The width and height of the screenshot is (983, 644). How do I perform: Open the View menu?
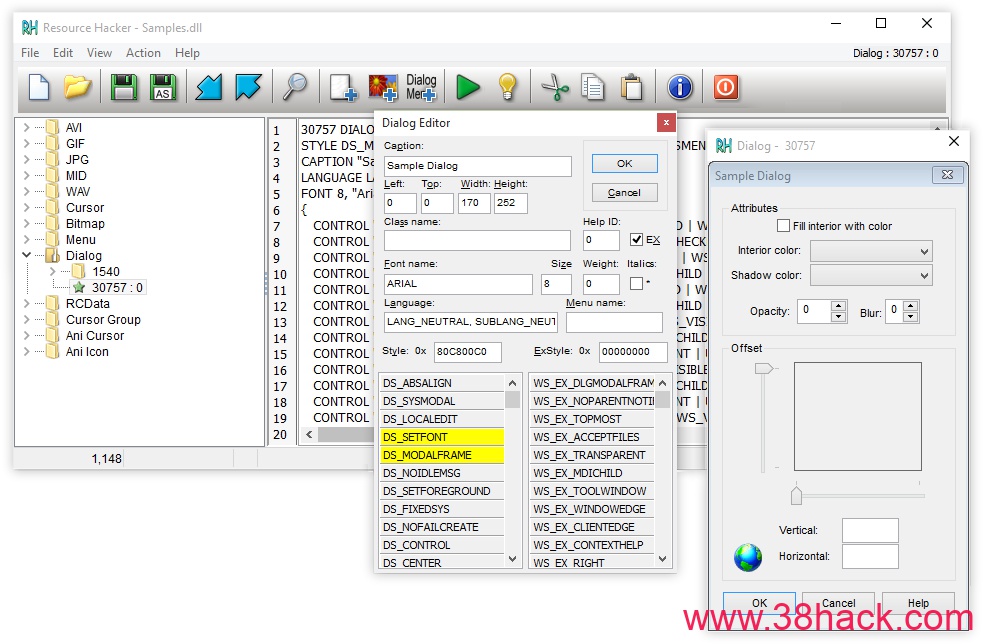click(99, 53)
